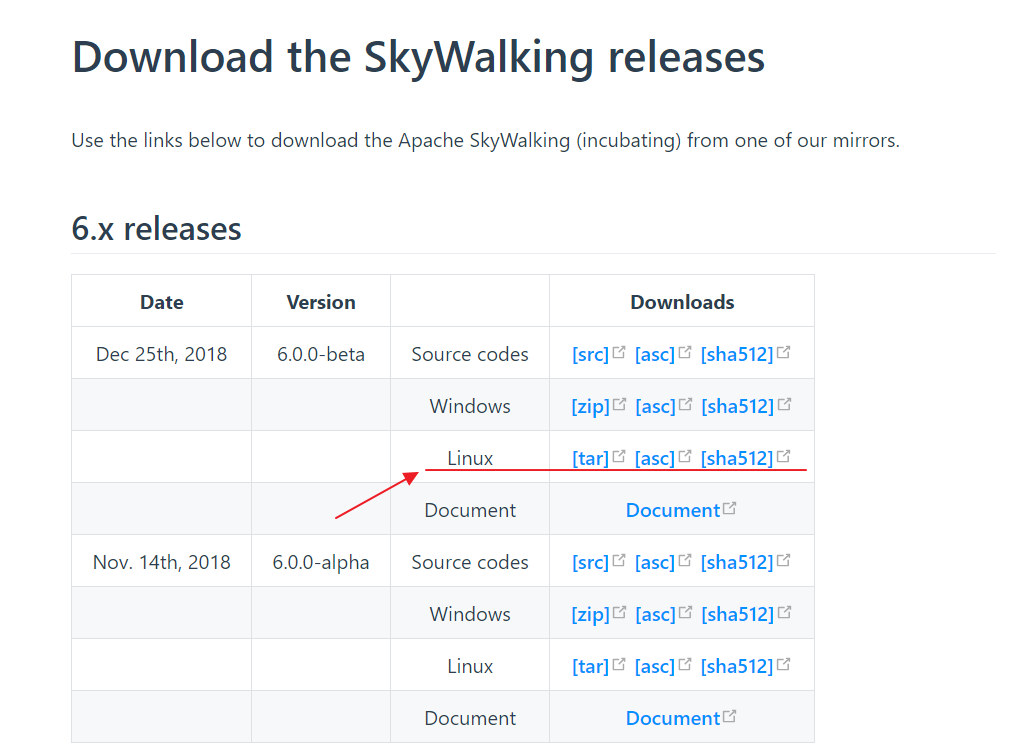Open the 6.0.0-beta Windows [sha512] checksum link
Viewport: 1015px width, 748px height.
click(x=737, y=406)
